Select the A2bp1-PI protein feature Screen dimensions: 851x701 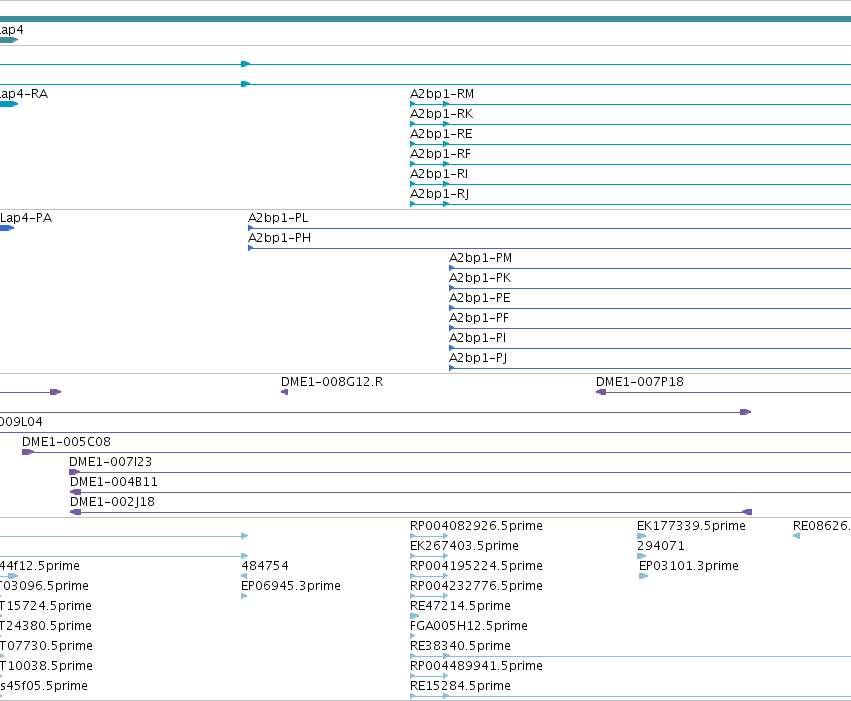478,339
